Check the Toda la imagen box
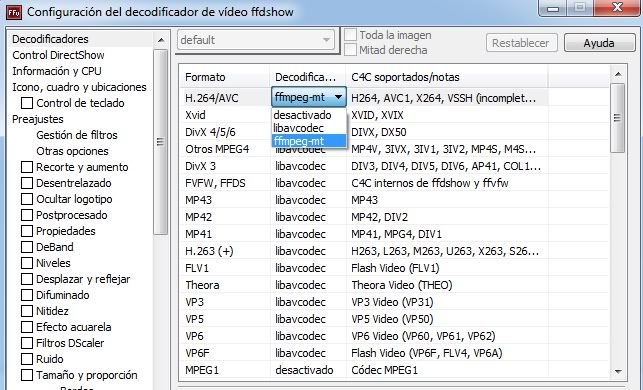The width and height of the screenshot is (643, 390). pos(350,35)
